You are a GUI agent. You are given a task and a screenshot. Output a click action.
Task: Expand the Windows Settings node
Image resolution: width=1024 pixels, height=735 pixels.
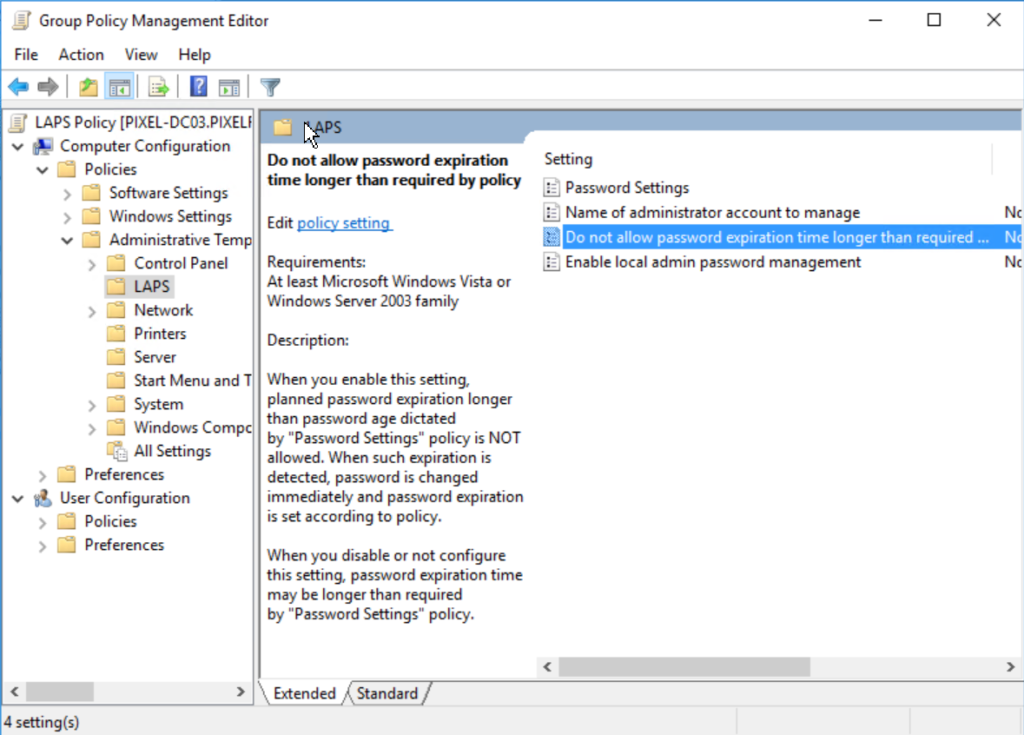click(67, 218)
